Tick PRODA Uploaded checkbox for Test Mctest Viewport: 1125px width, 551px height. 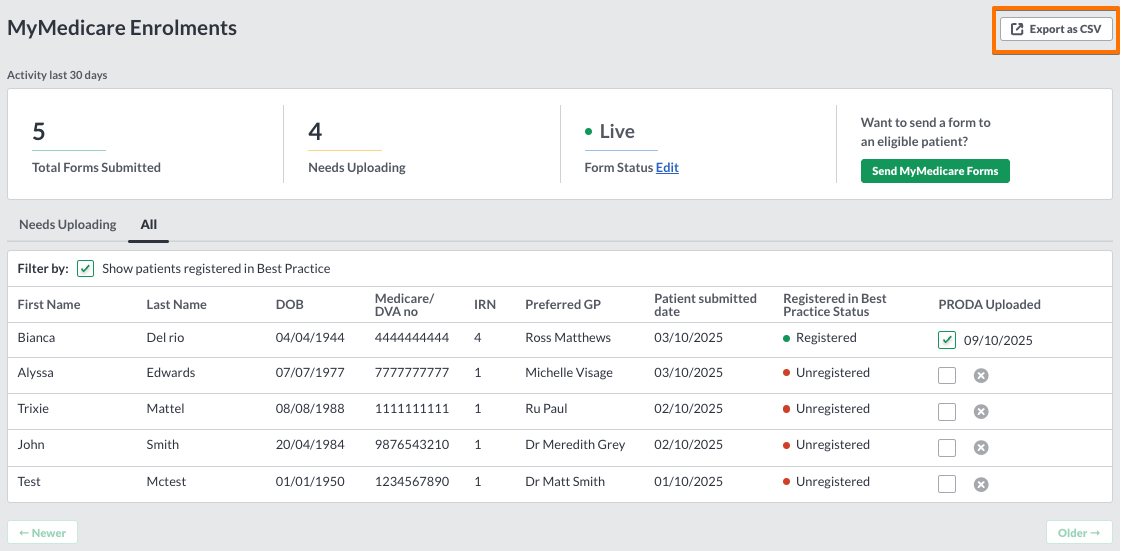pos(947,484)
